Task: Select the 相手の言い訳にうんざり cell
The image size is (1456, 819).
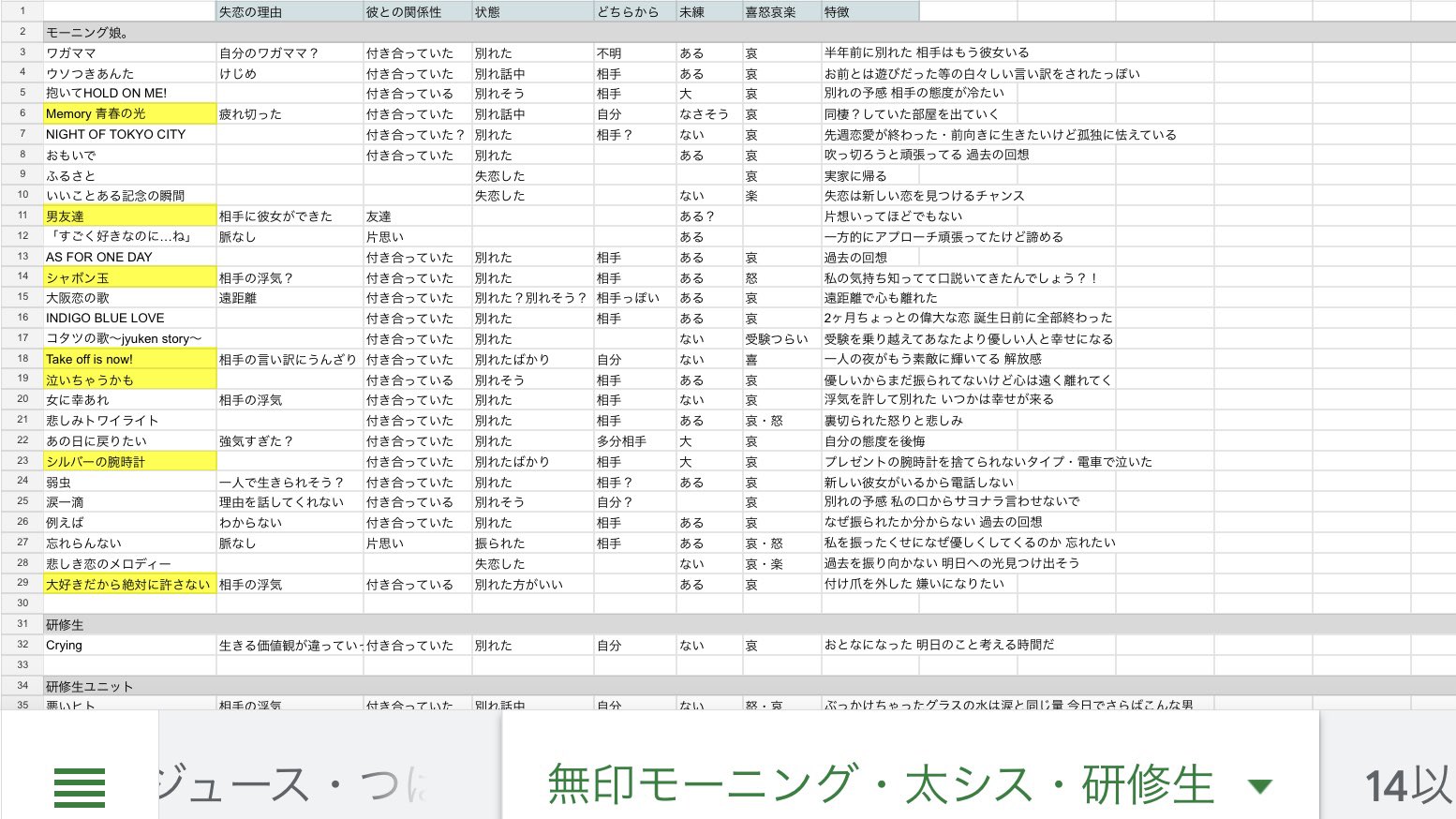Action: click(x=290, y=359)
